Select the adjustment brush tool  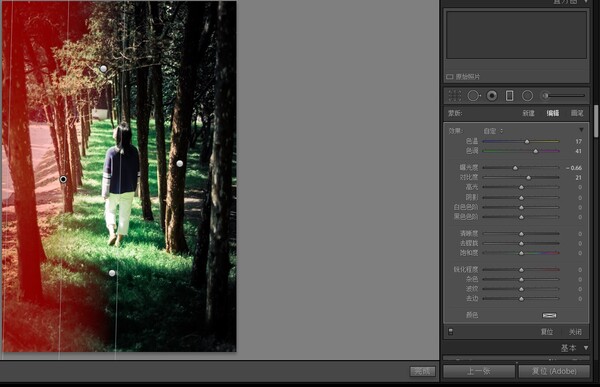point(563,96)
